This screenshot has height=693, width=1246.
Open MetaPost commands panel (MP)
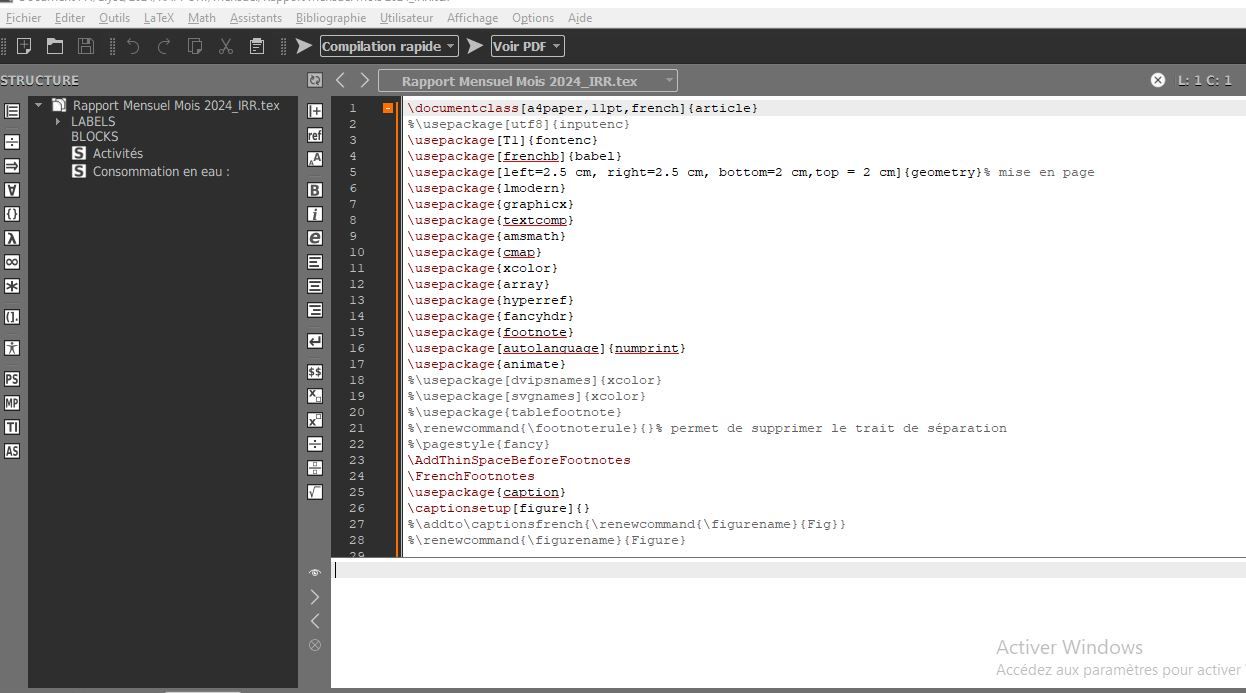[12, 403]
